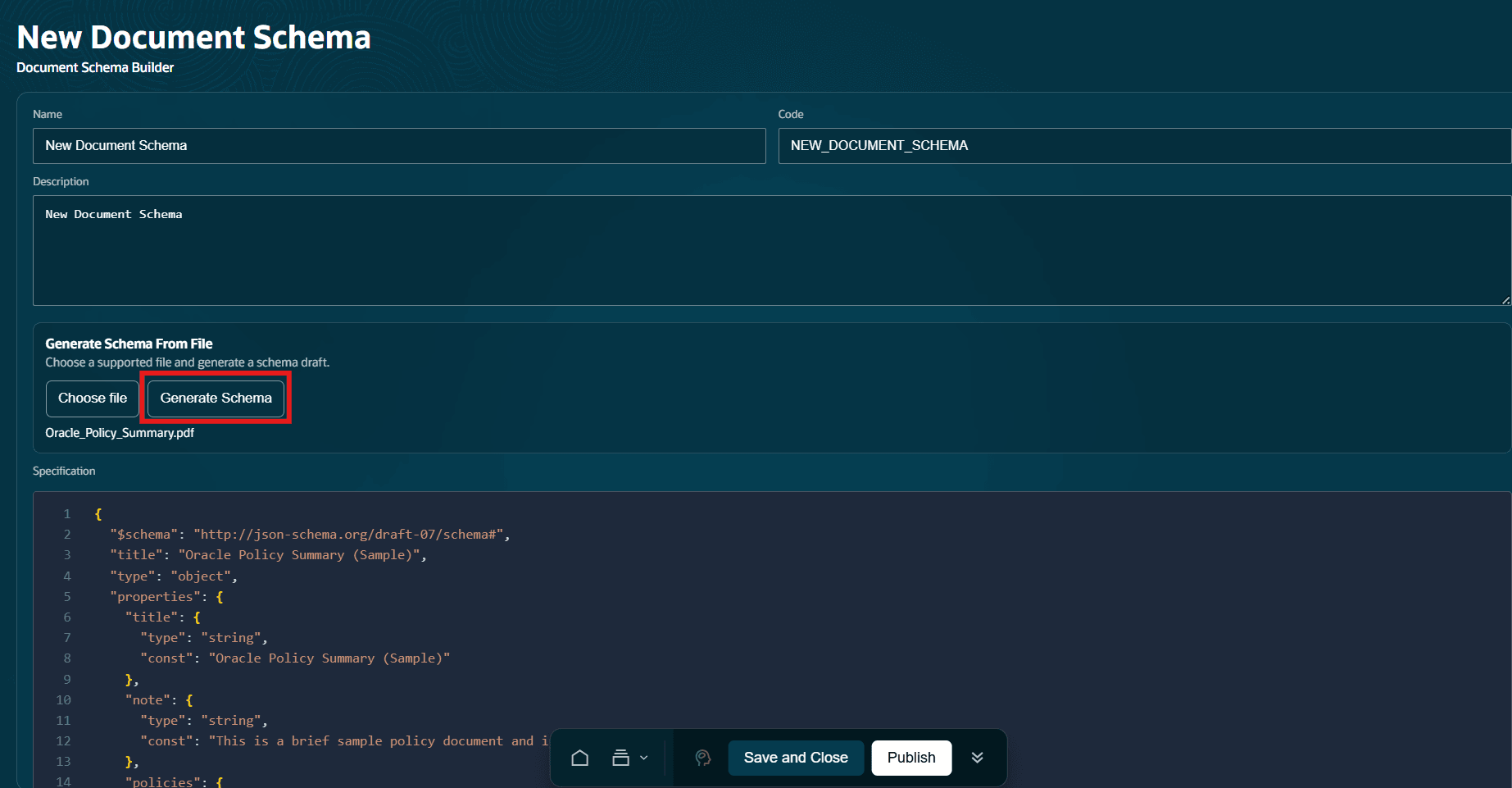Click "const": "Oracle Policy Summary (Sample)" line

point(295,658)
